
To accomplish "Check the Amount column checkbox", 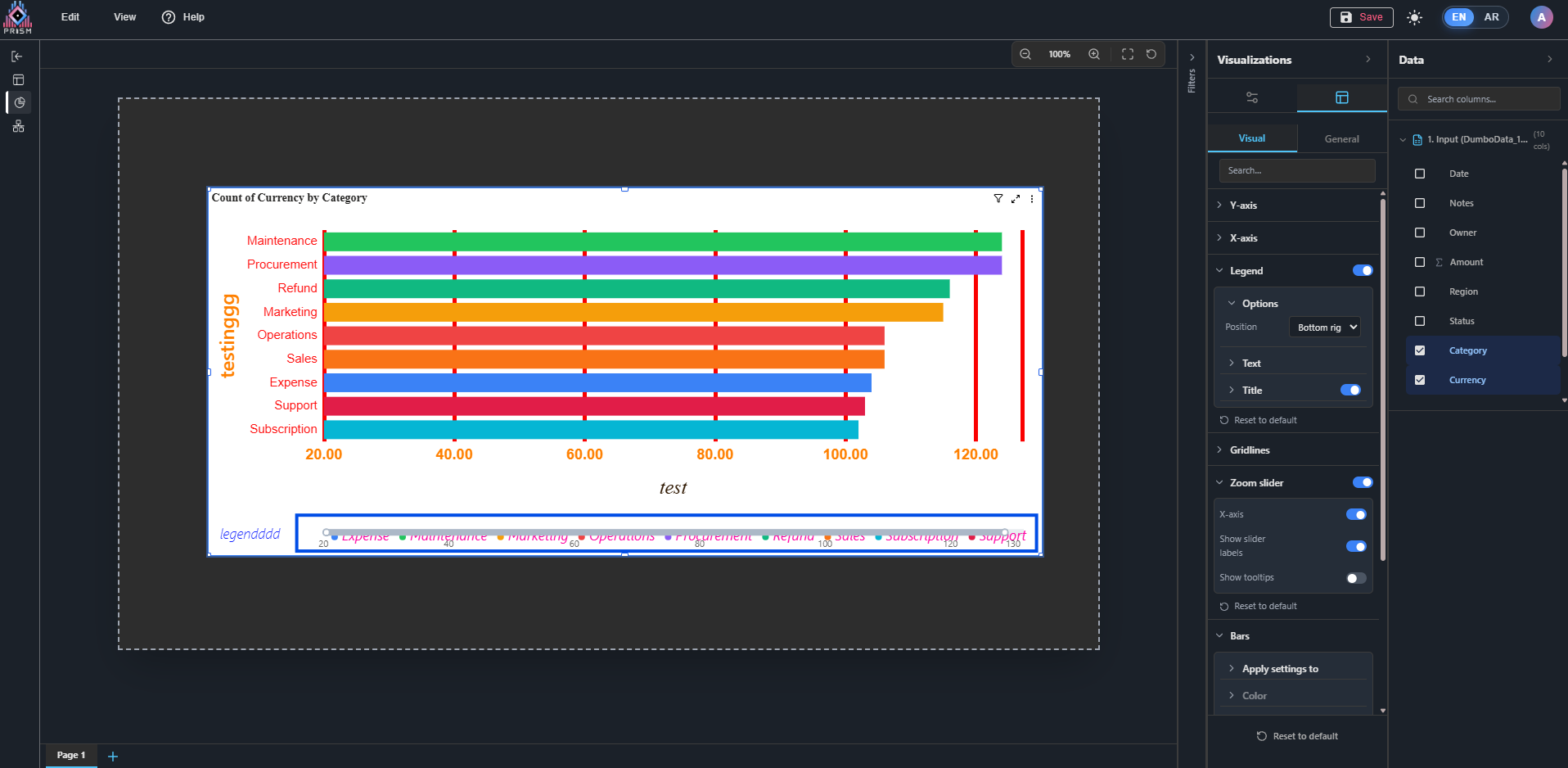I will tap(1420, 262).
